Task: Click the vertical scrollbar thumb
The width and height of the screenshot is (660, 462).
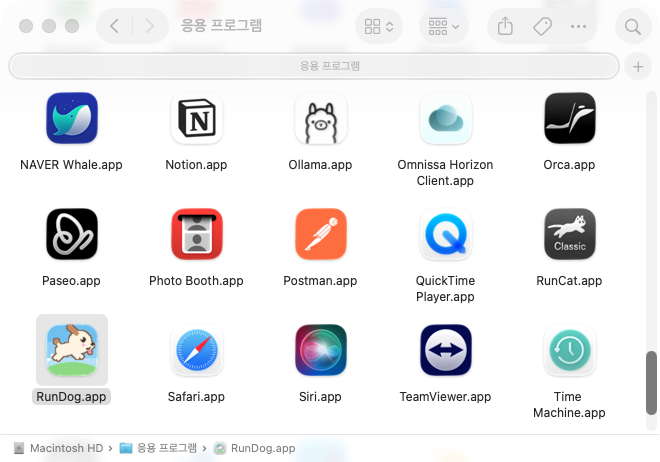Action: (x=651, y=382)
